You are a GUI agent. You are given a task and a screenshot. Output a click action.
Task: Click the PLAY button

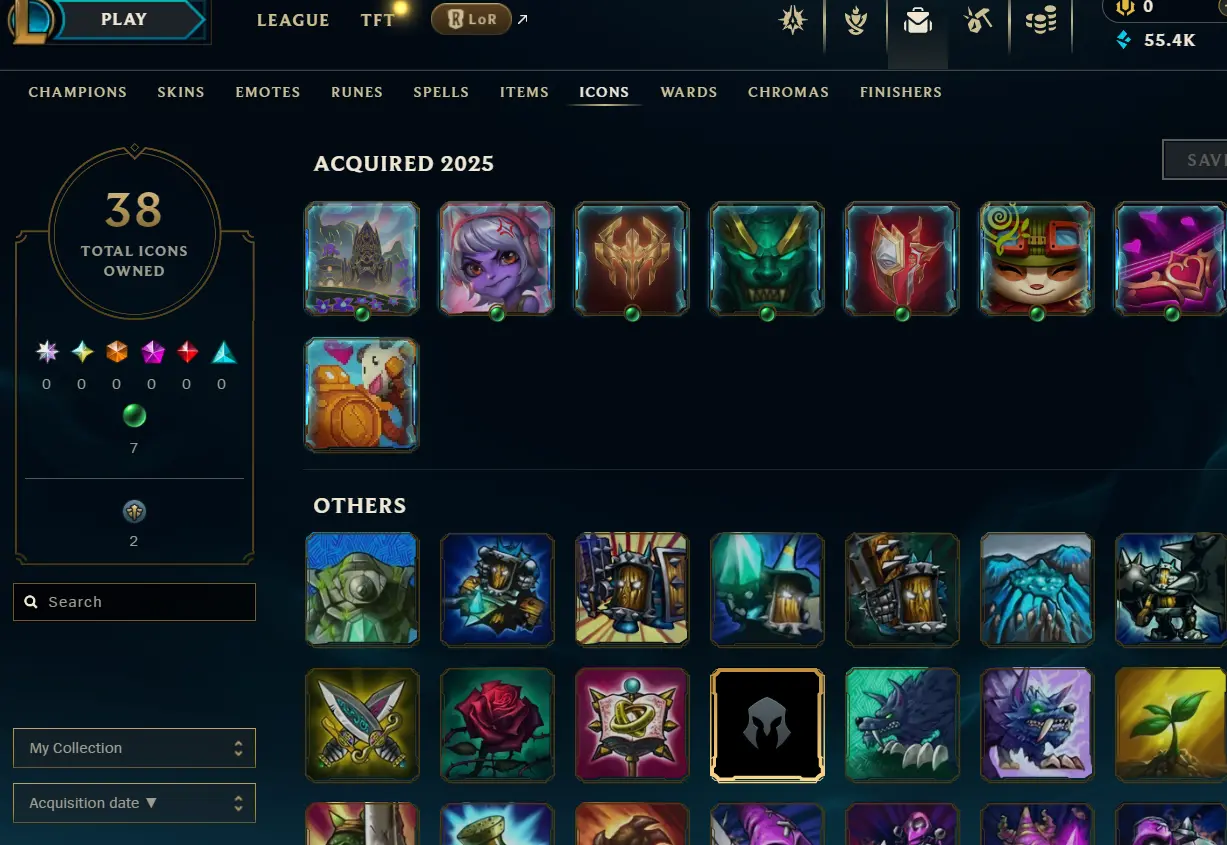124,19
